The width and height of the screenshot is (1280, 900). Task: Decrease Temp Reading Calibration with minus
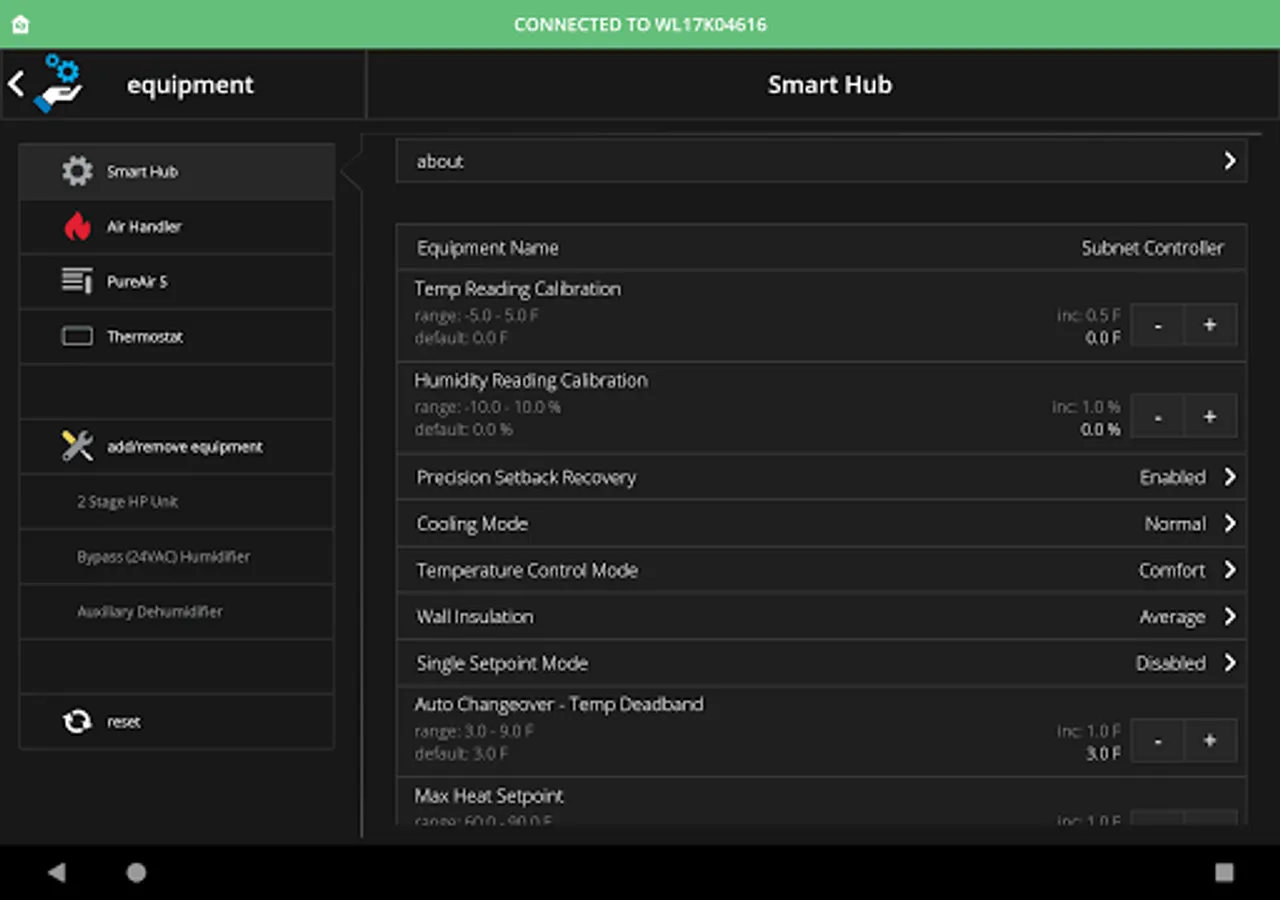tap(1157, 325)
